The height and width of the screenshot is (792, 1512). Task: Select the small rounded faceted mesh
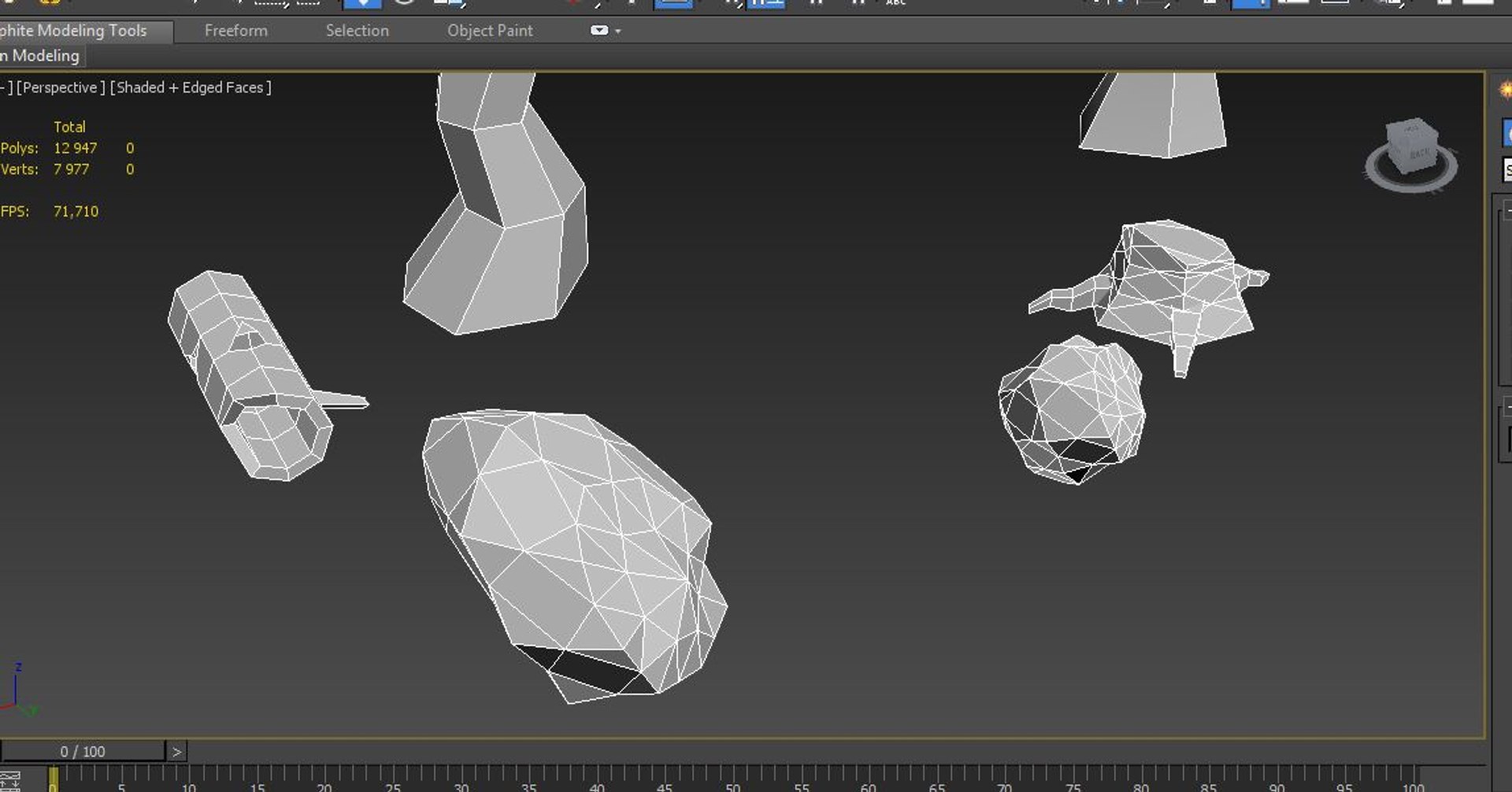click(1073, 409)
